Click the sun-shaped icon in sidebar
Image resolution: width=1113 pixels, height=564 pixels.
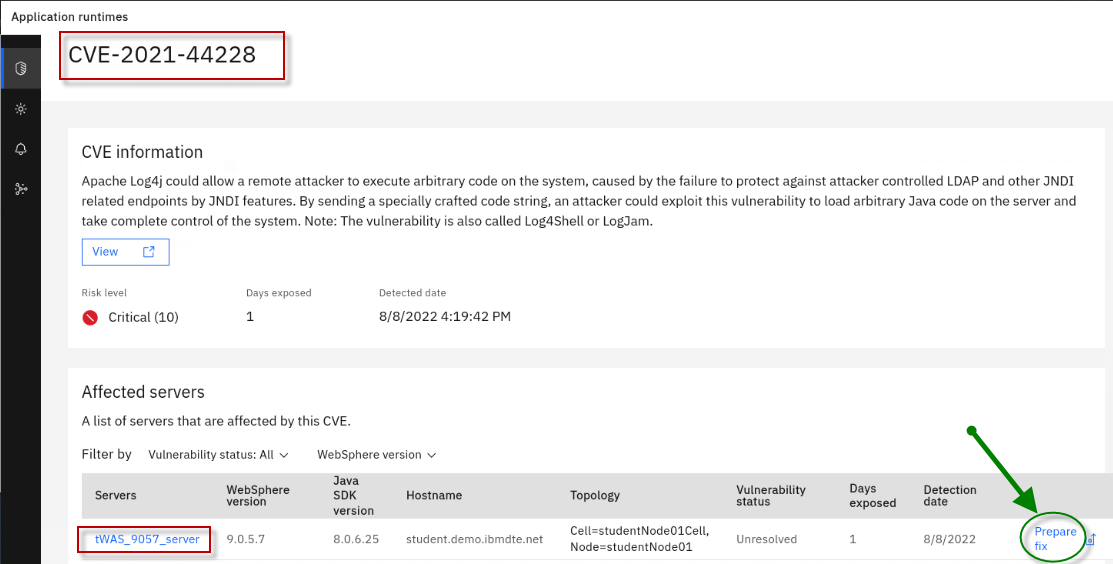click(20, 109)
